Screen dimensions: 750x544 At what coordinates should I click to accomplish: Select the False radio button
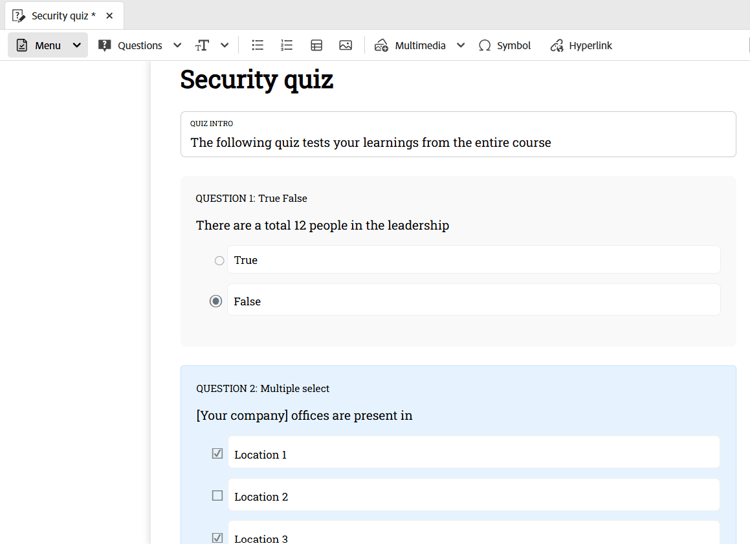[x=216, y=301]
